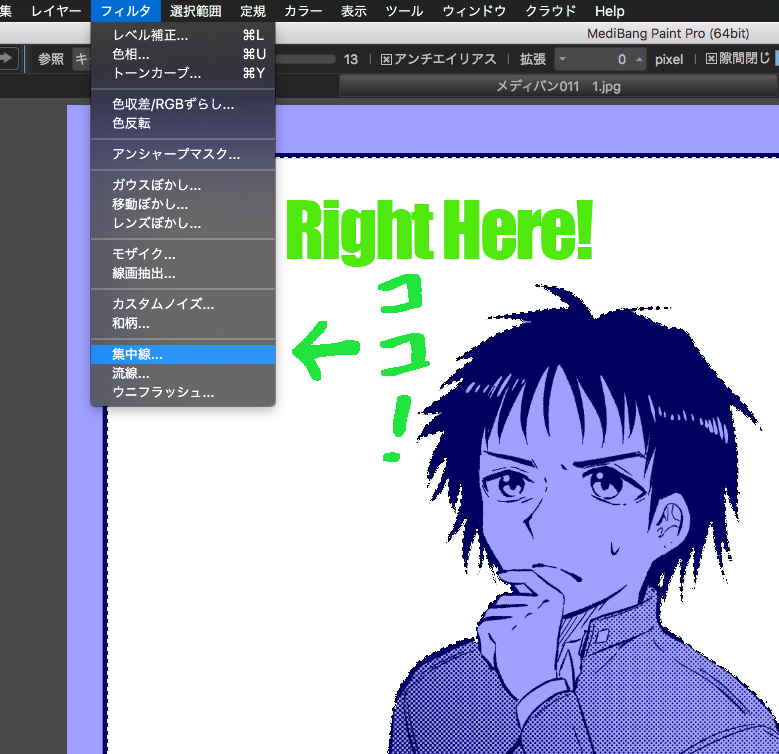Choose アンシャープマスク... filter

pos(183,154)
